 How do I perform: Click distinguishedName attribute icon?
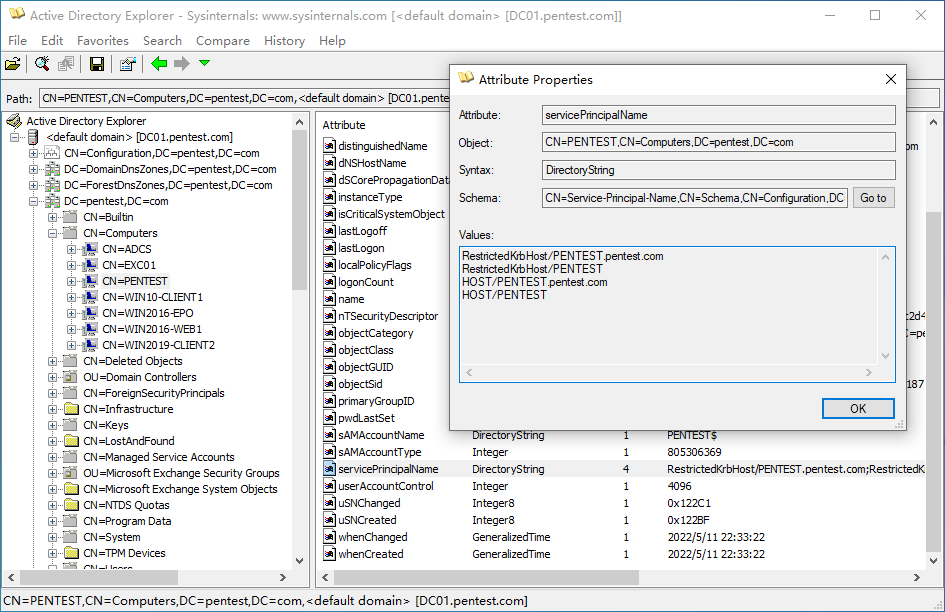click(329, 145)
